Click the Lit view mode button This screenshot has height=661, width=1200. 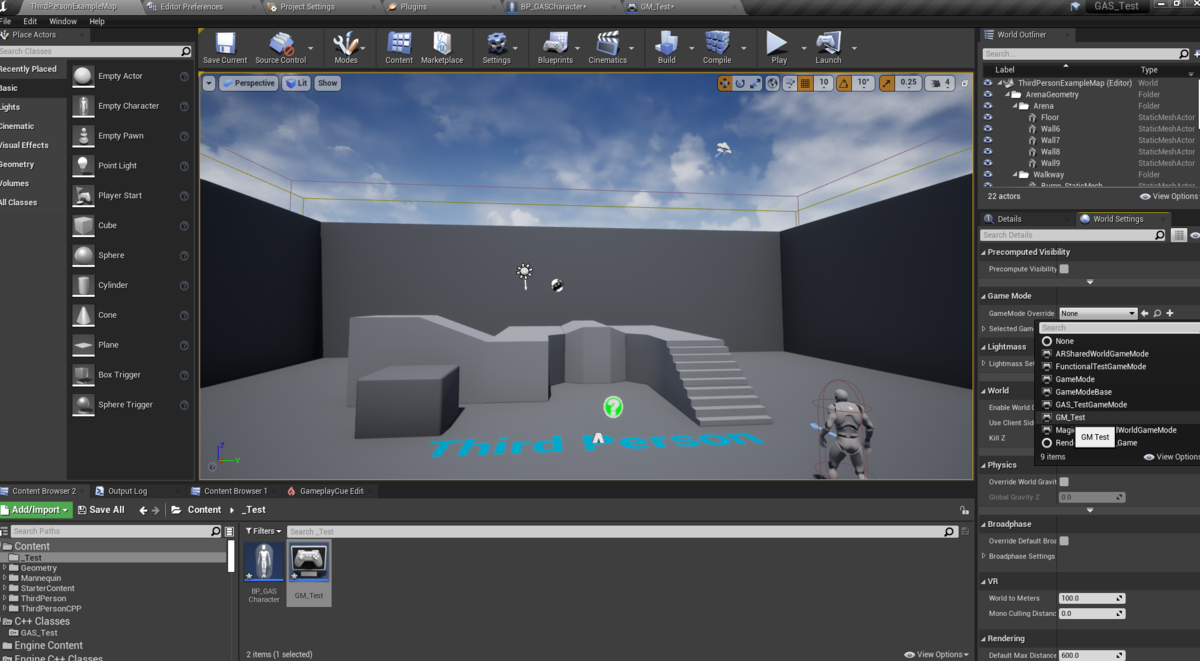tap(297, 83)
